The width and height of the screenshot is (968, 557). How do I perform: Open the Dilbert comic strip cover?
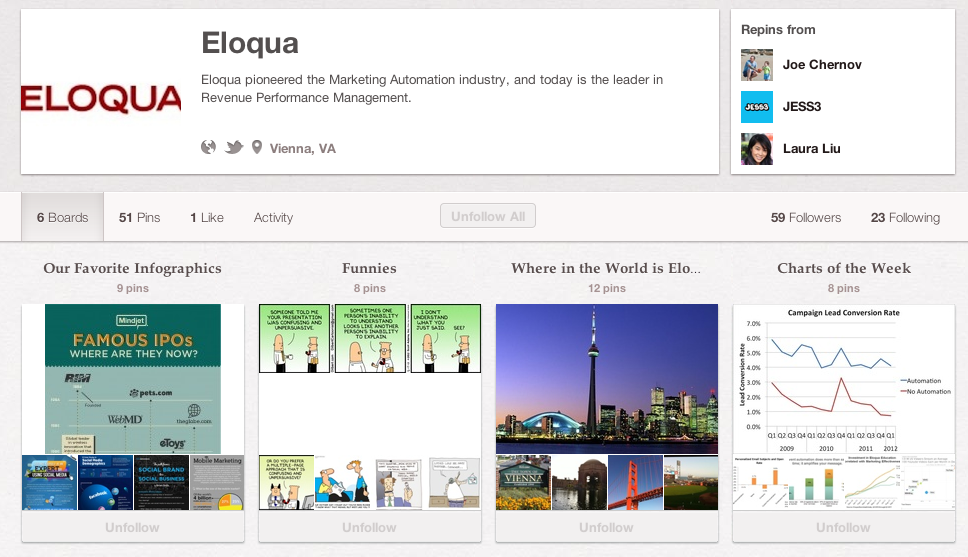(x=370, y=338)
